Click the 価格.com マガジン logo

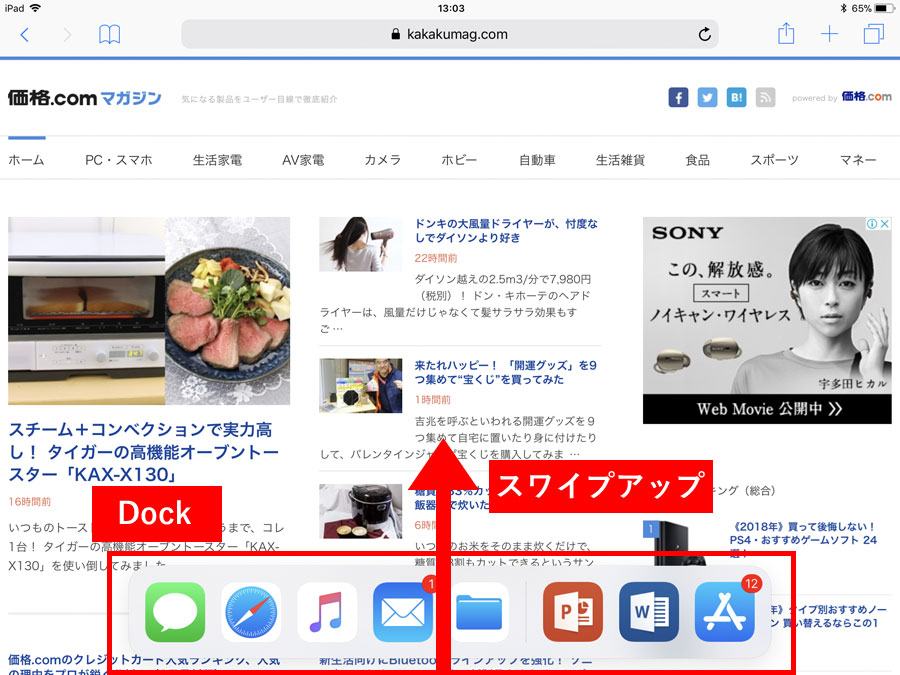(84, 98)
